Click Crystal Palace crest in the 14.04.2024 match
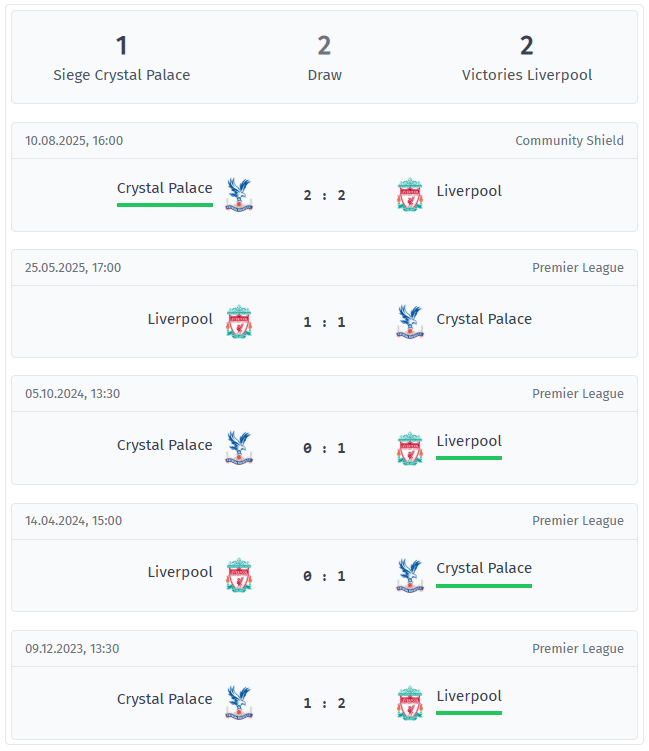 click(x=410, y=576)
